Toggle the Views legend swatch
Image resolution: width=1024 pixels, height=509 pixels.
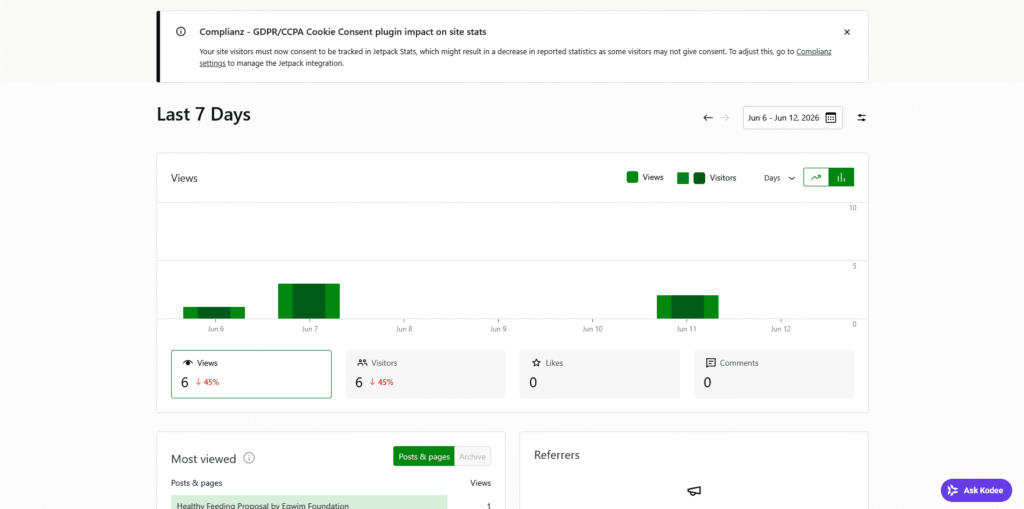pos(632,177)
